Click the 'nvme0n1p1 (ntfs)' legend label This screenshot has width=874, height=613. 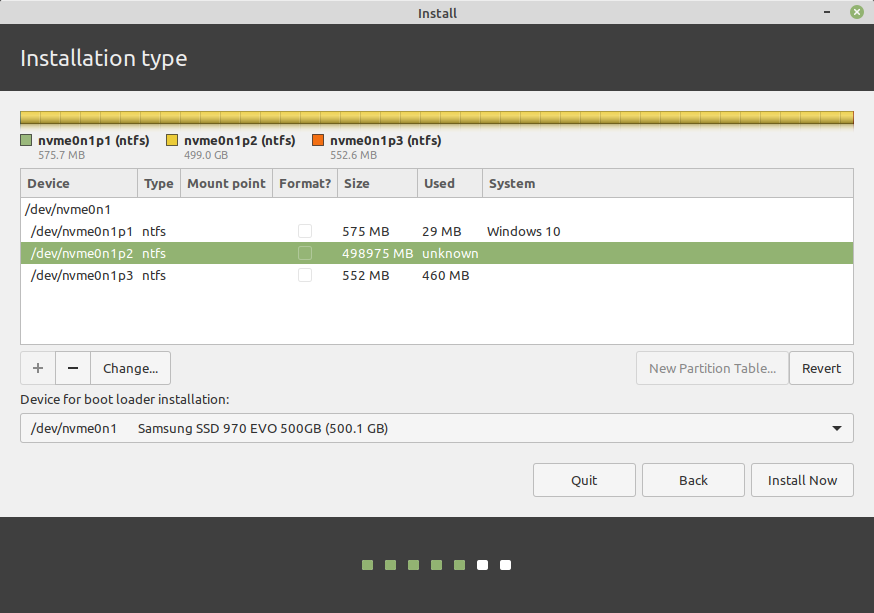[x=94, y=140]
